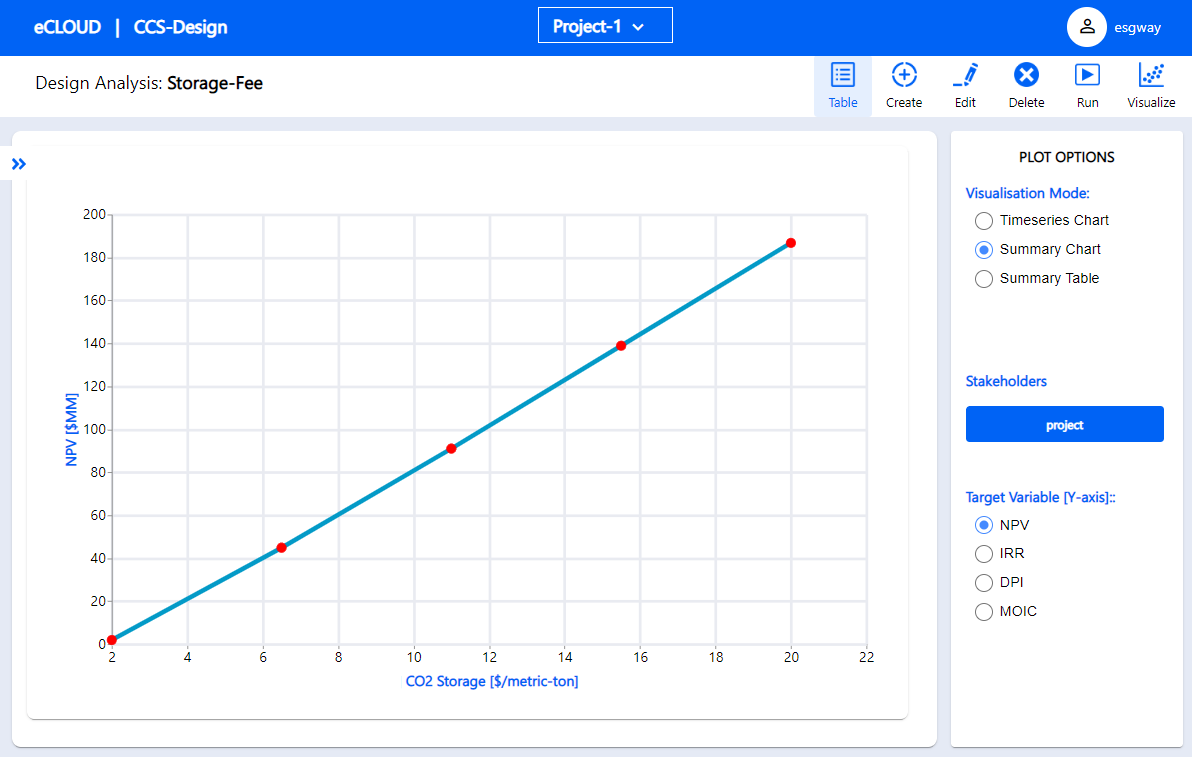Click the esgway user avatar icon

point(1086,27)
